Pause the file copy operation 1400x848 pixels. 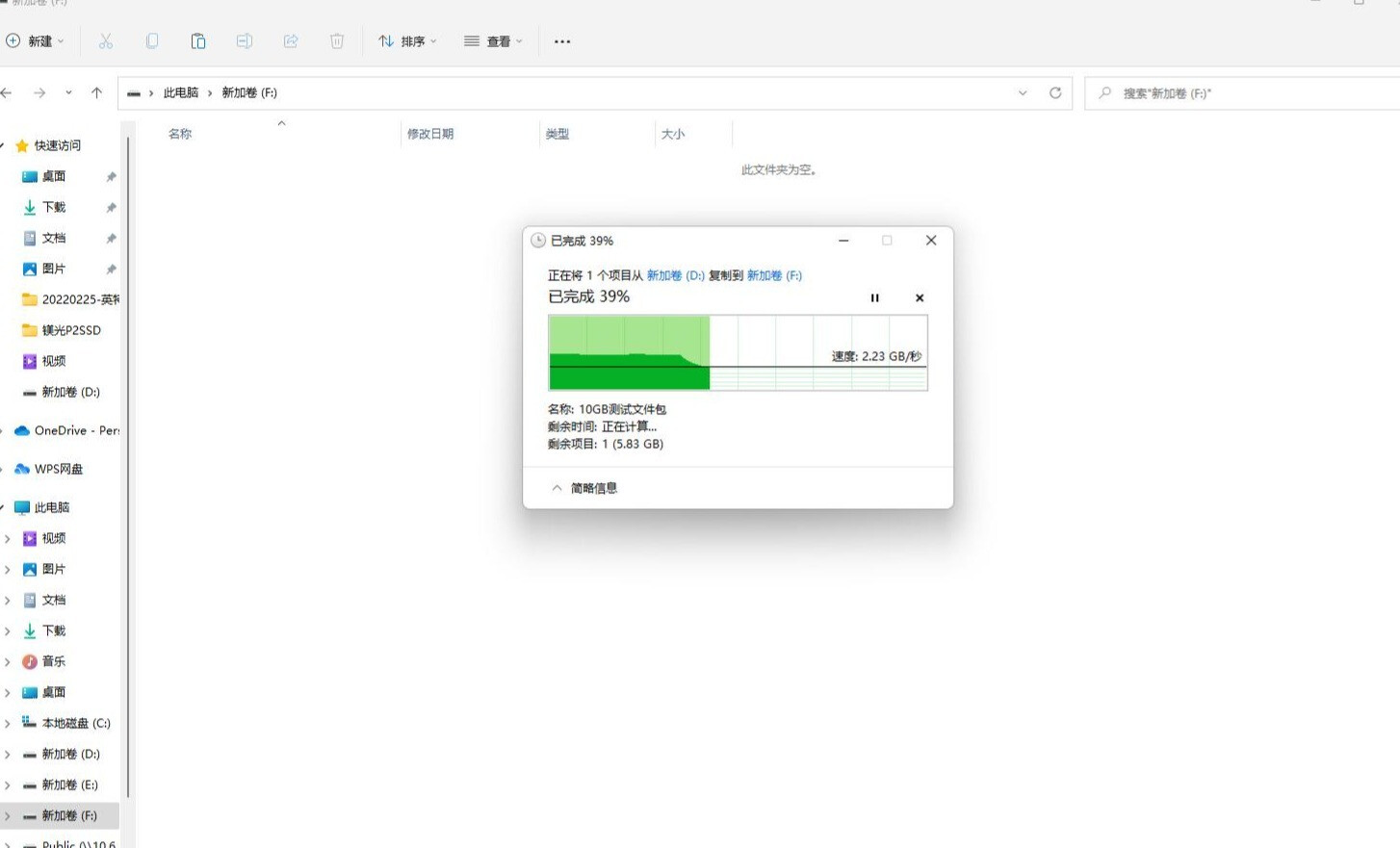[874, 298]
